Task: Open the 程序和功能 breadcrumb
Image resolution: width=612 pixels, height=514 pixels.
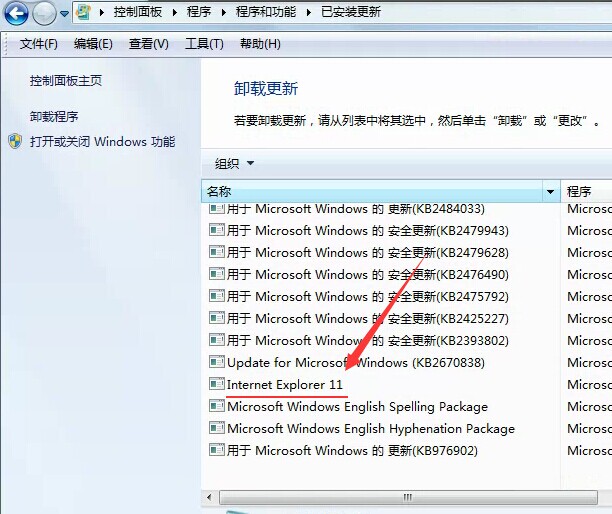Action: 266,12
